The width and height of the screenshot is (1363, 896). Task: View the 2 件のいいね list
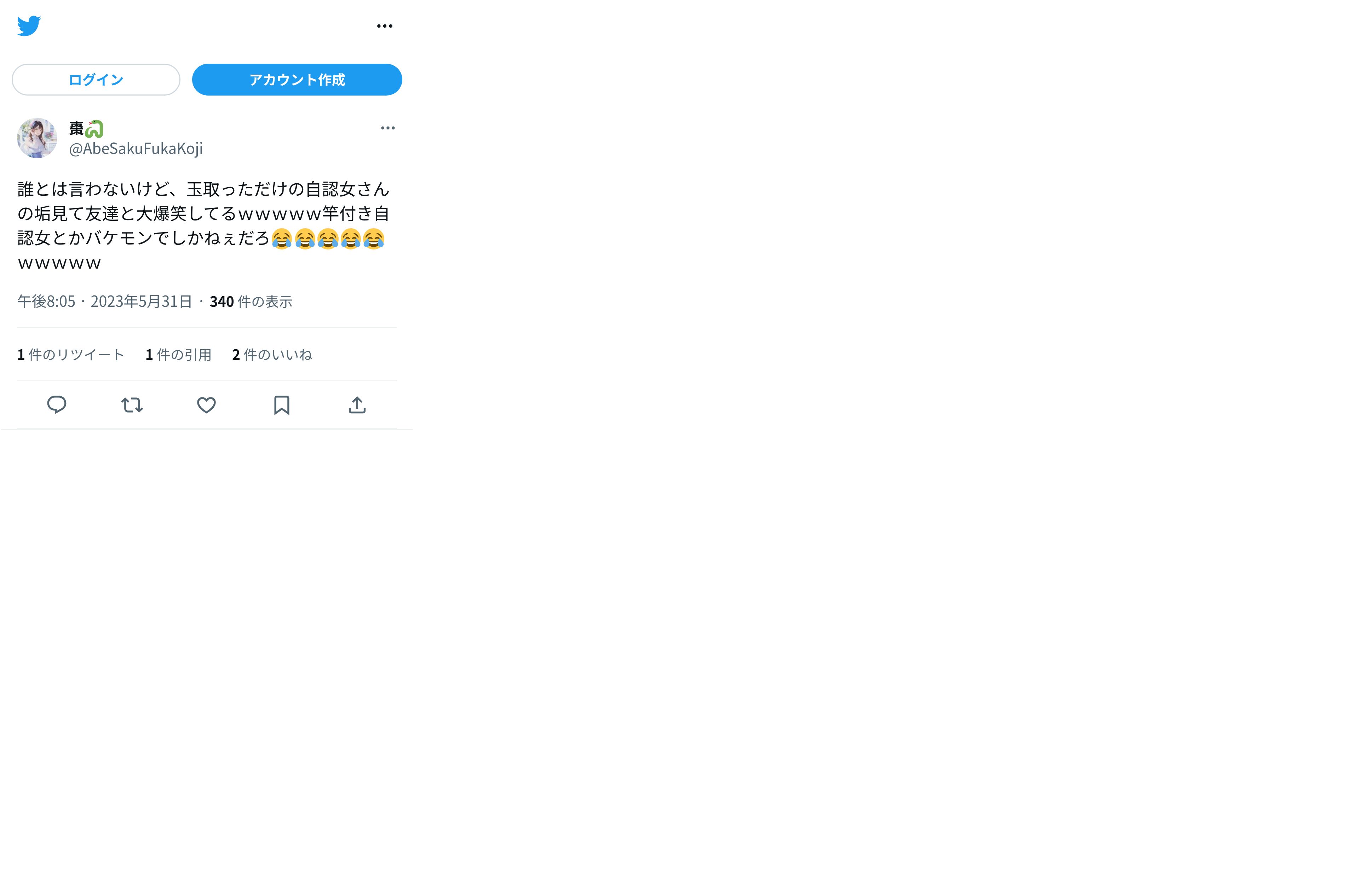(x=272, y=355)
